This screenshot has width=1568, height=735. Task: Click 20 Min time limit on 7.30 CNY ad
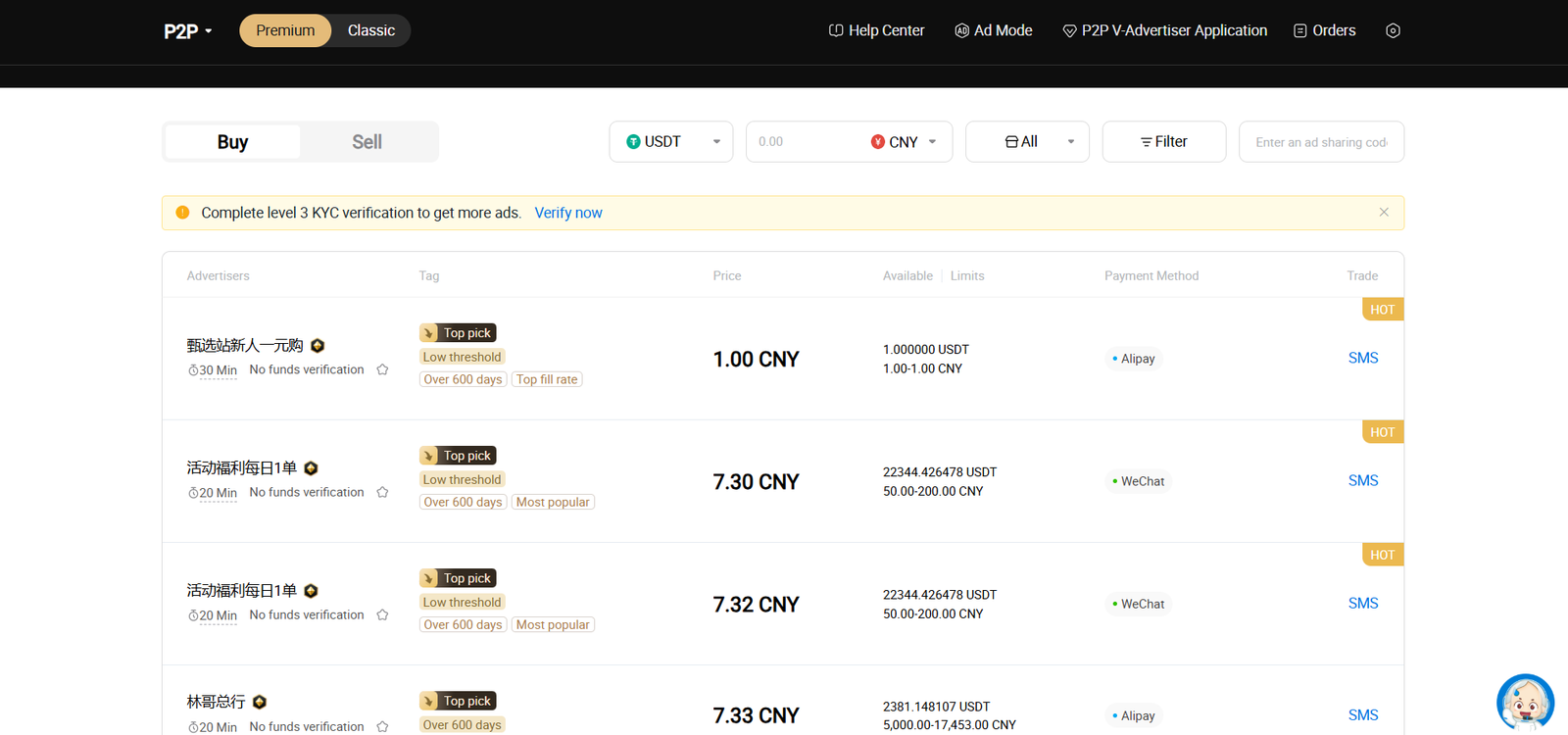[x=213, y=493]
